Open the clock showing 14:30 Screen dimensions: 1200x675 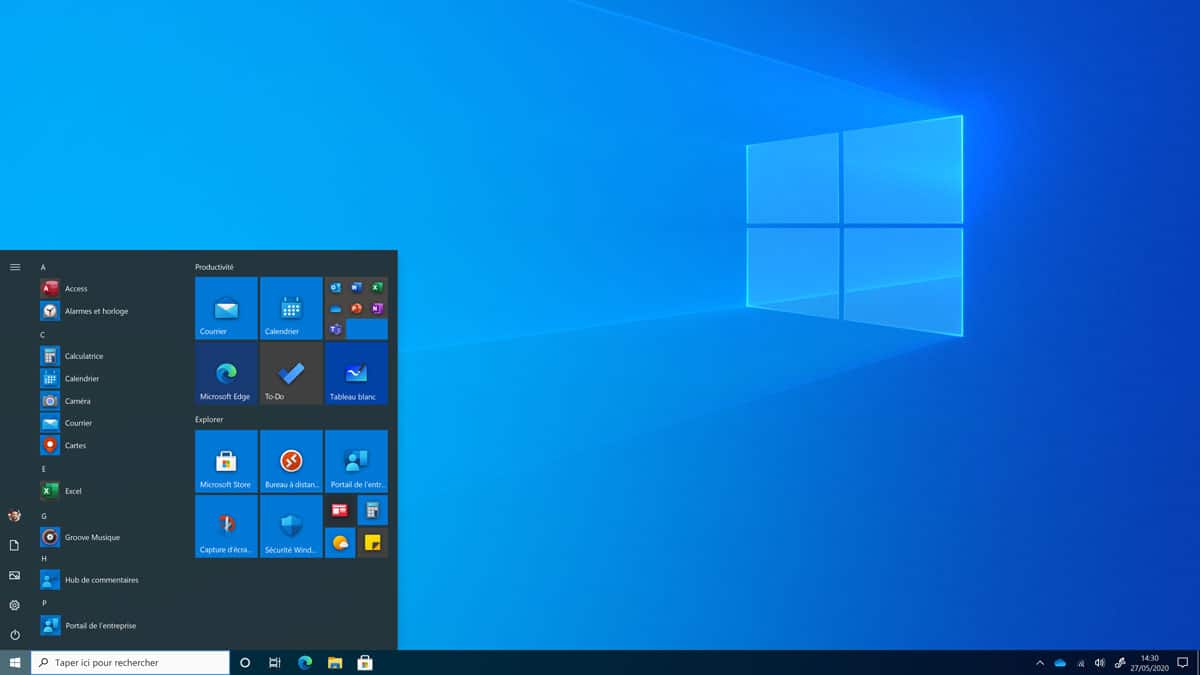pos(1150,662)
